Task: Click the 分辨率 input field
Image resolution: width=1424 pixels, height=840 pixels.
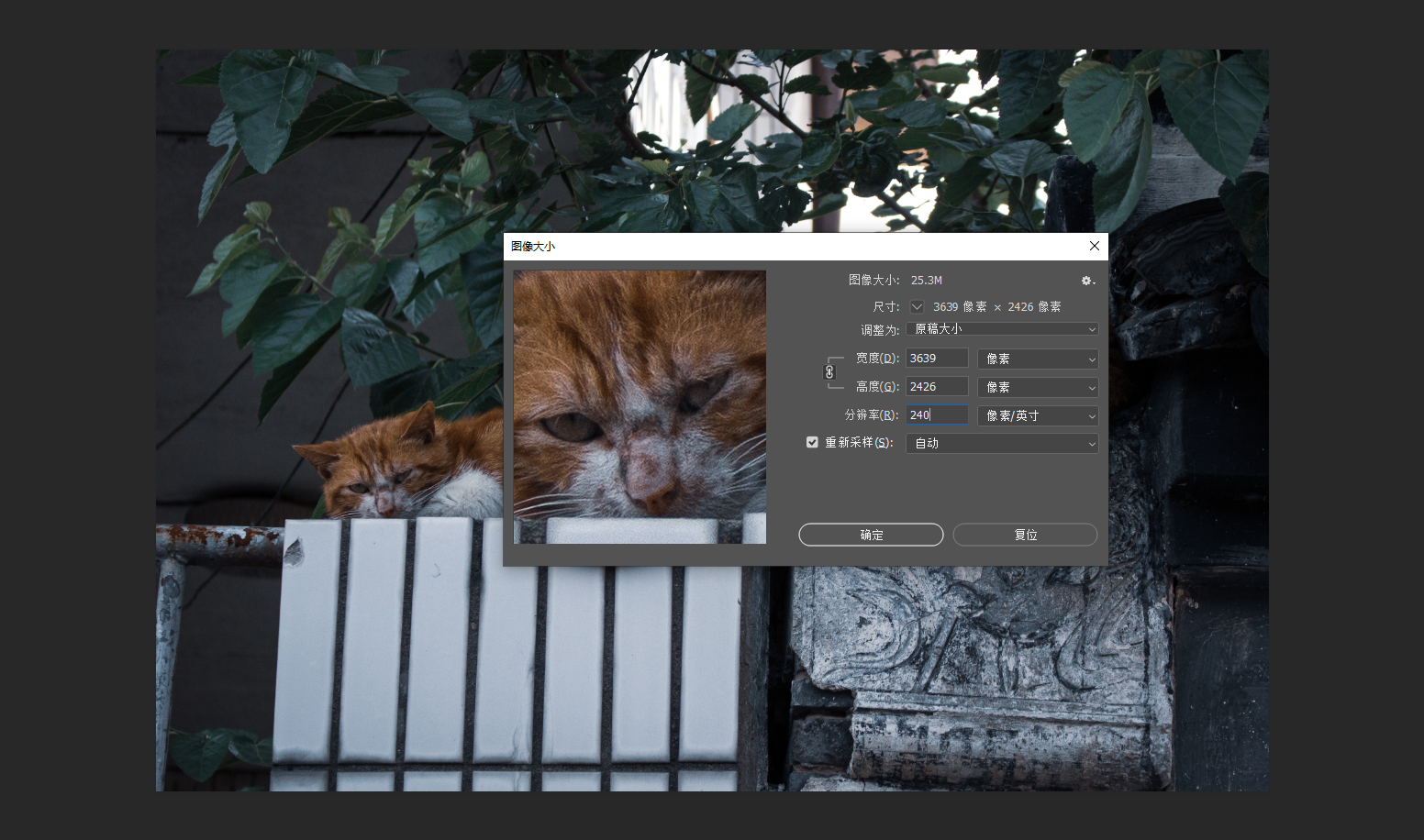Action: (x=937, y=415)
